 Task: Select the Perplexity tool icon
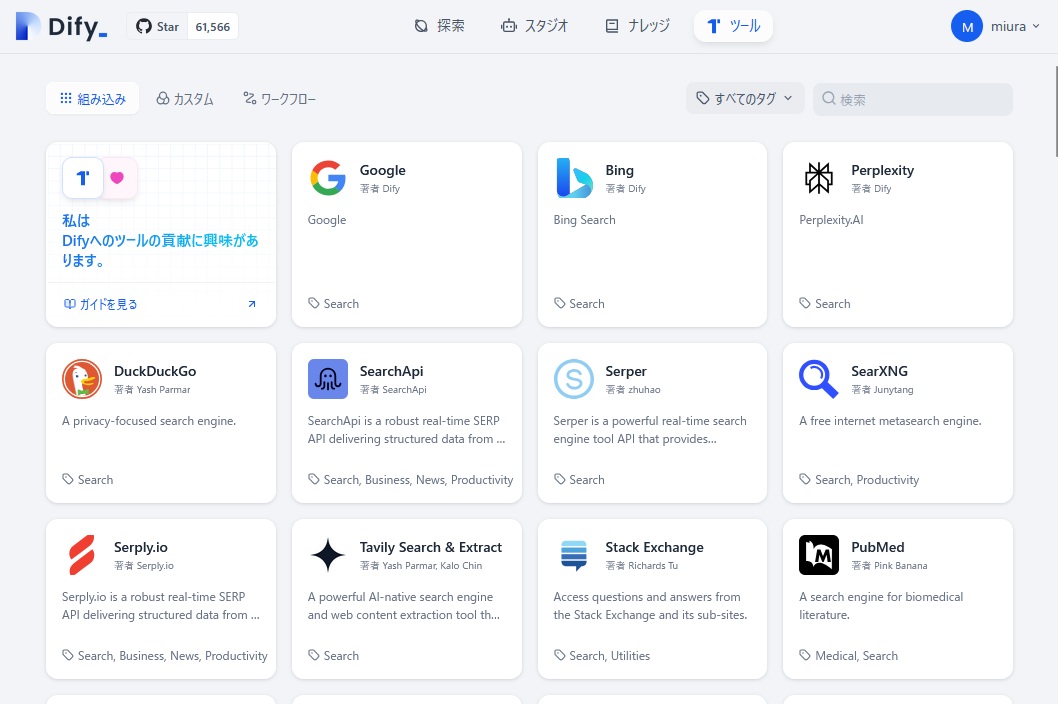[819, 178]
